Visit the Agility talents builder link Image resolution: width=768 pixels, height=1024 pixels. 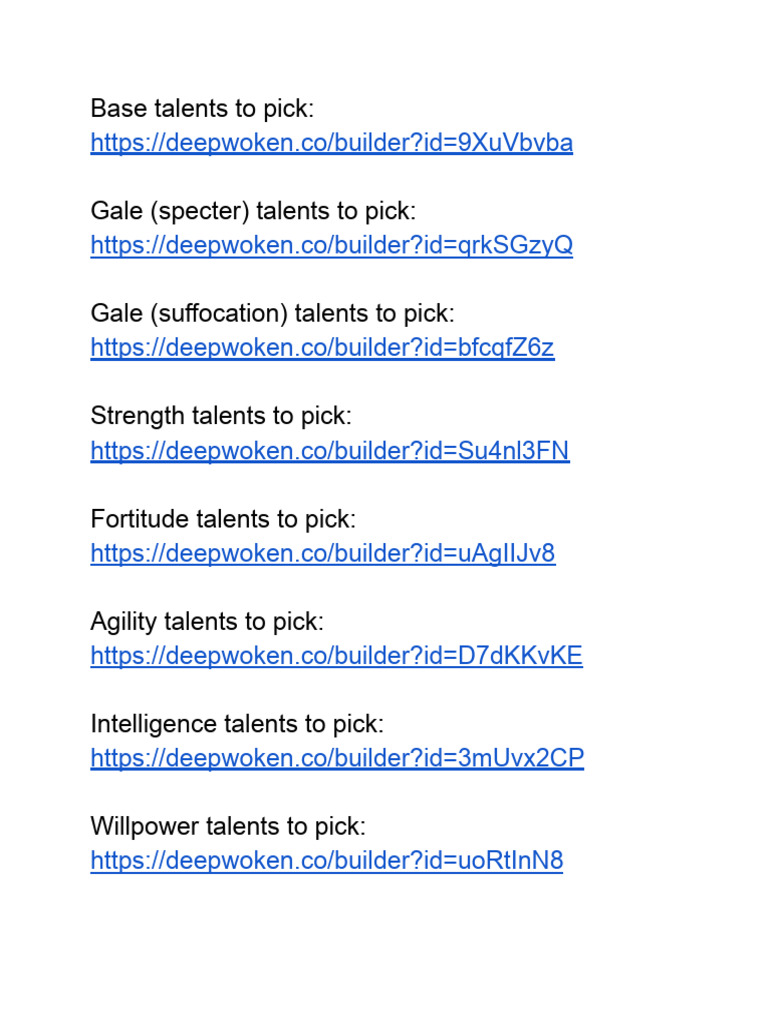[x=336, y=656]
